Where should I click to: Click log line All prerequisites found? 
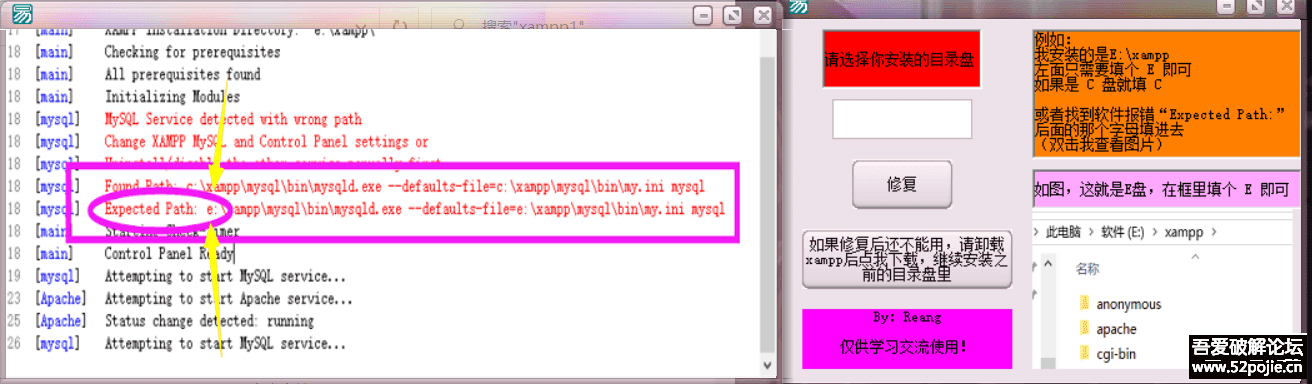click(x=182, y=75)
